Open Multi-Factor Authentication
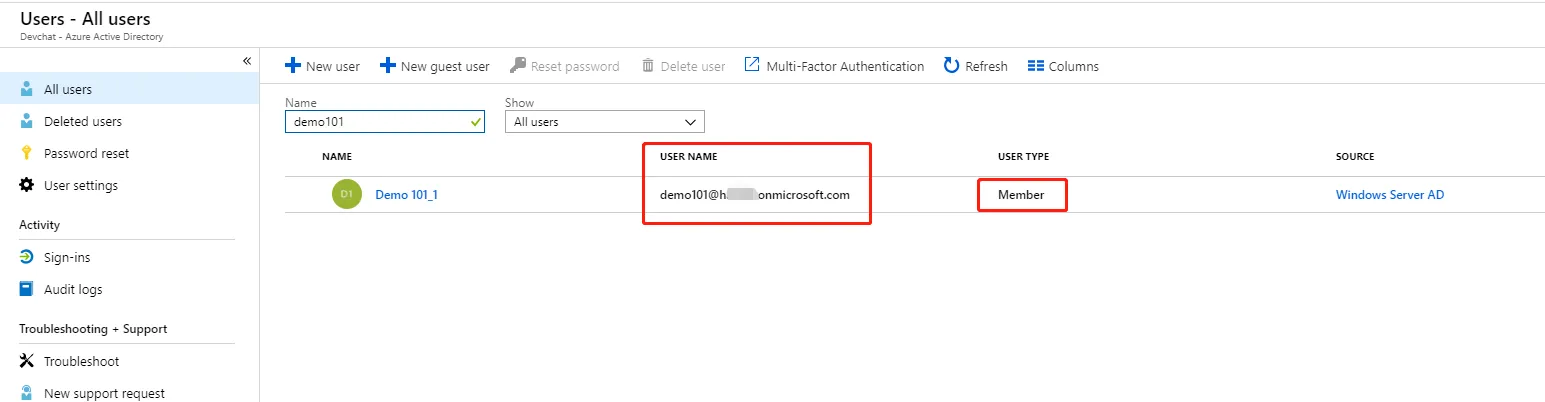The image size is (1545, 402). pyautogui.click(x=835, y=66)
